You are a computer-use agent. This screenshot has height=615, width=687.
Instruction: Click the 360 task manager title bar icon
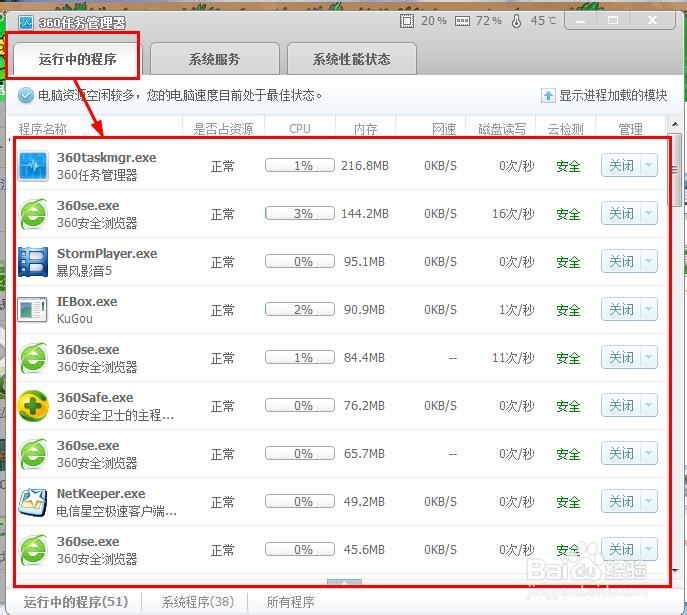click(26, 22)
